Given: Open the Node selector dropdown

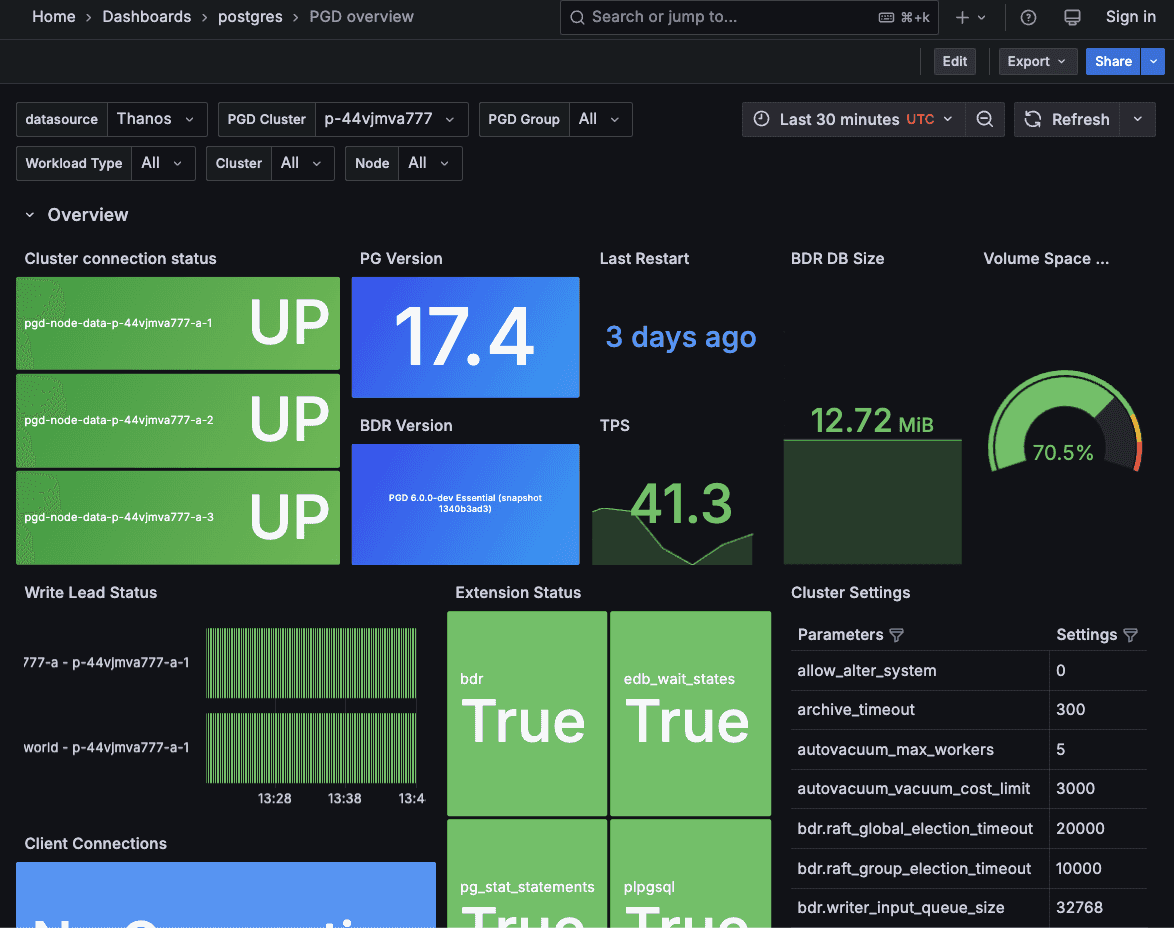Looking at the screenshot, I should (x=429, y=163).
